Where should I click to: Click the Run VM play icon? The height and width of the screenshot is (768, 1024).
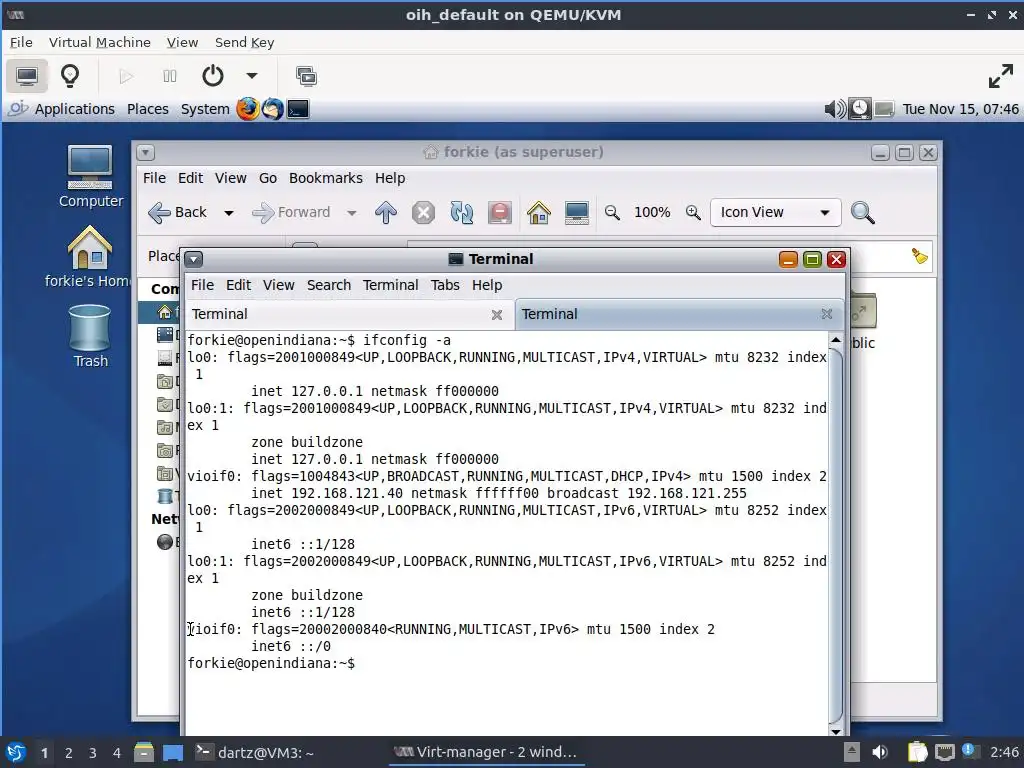pos(126,76)
